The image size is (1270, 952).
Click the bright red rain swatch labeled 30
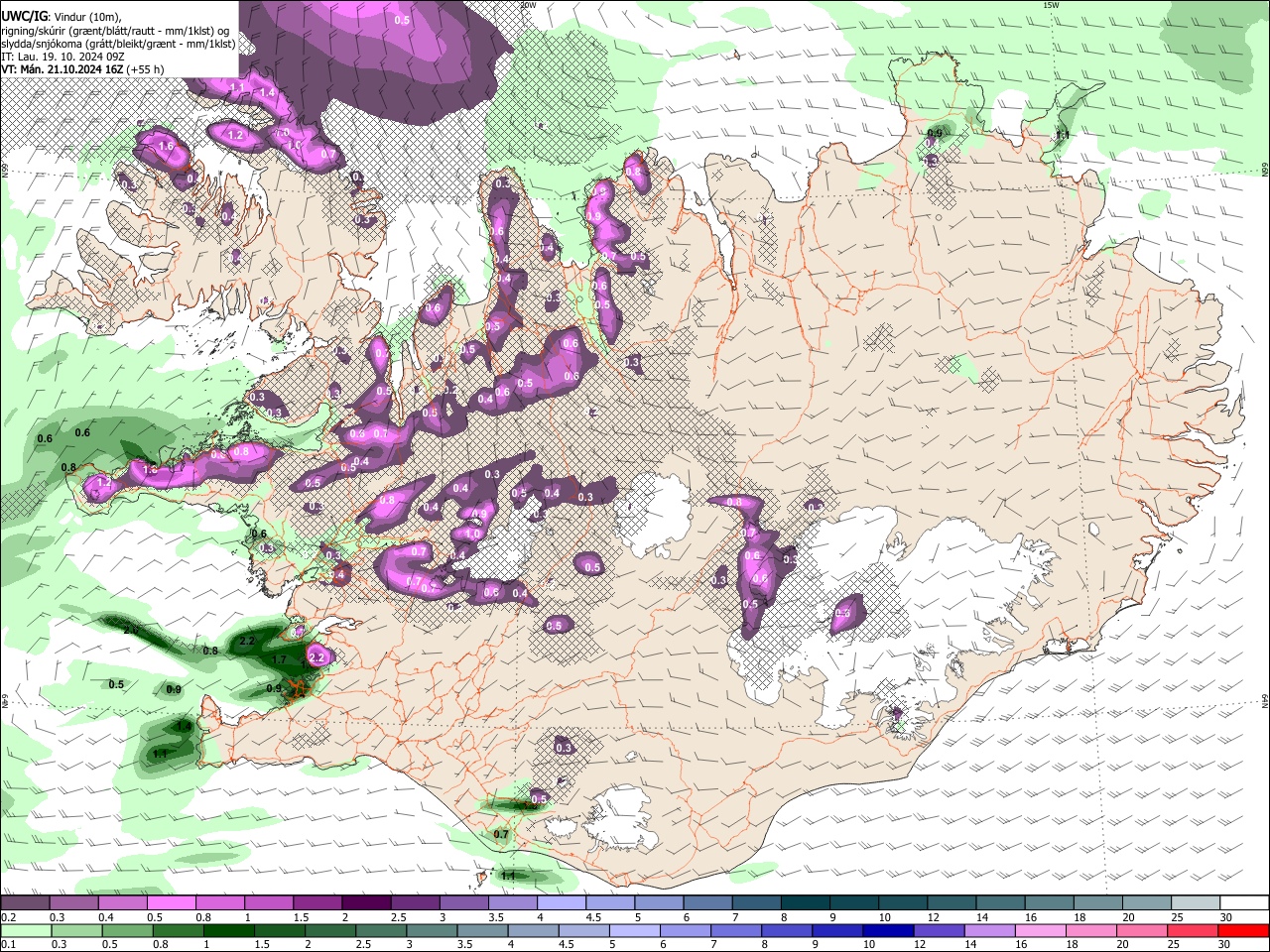pos(1243,930)
